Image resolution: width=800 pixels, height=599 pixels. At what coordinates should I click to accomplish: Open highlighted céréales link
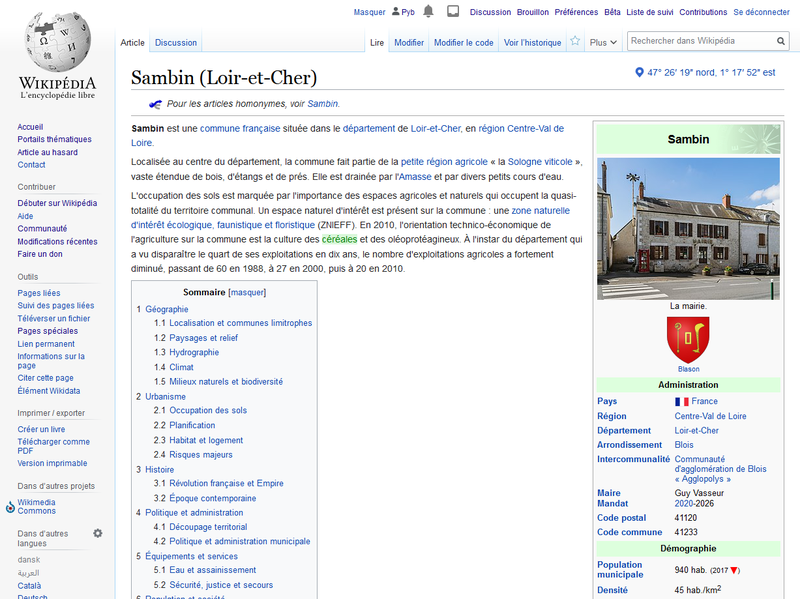[339, 239]
